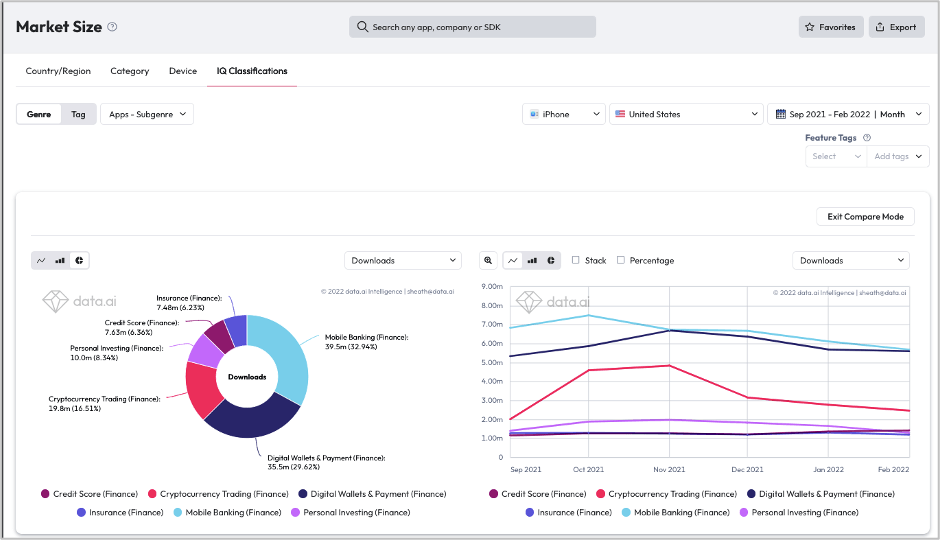Toggle Insurance legend in left chart
Viewport: 940px width, 540px height.
(120, 512)
